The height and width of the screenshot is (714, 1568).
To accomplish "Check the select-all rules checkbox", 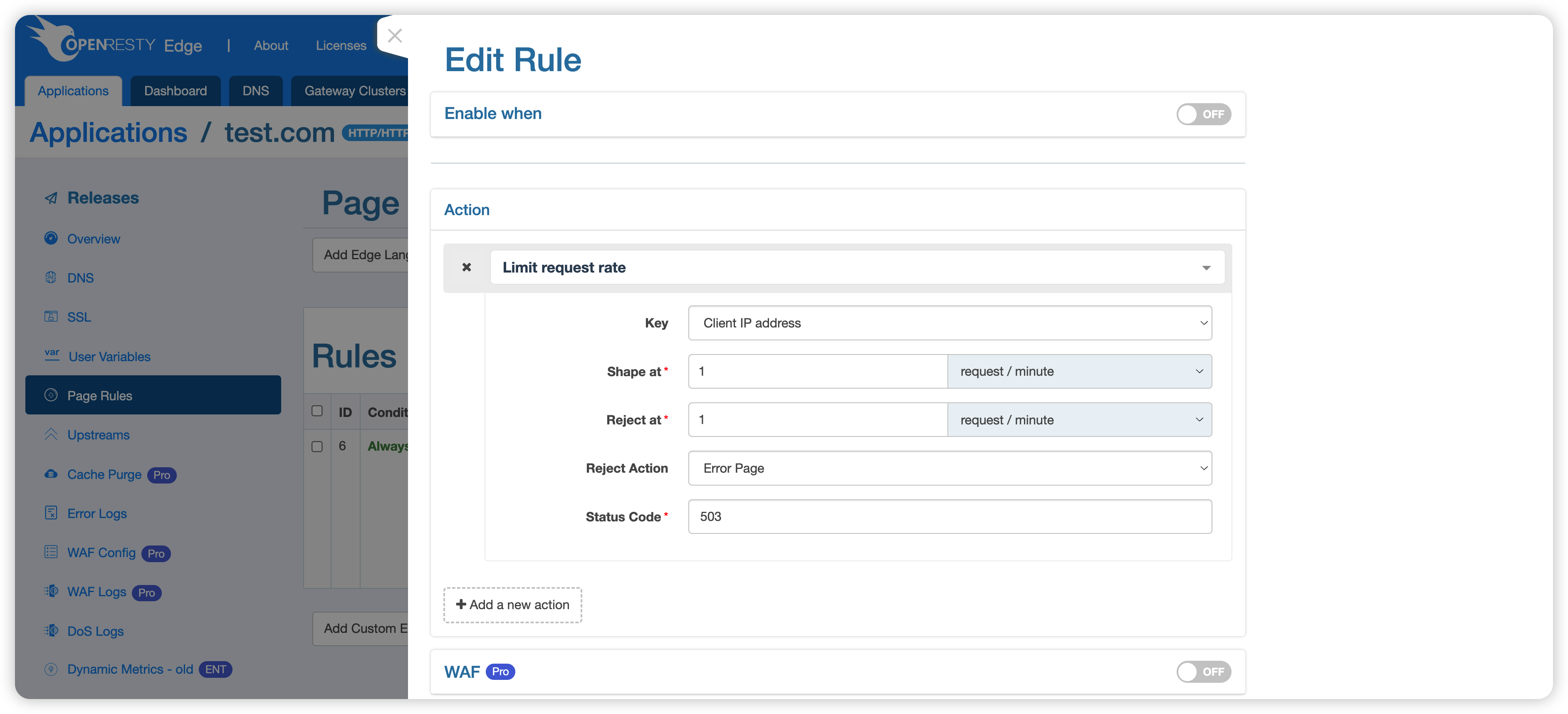I will pos(317,411).
